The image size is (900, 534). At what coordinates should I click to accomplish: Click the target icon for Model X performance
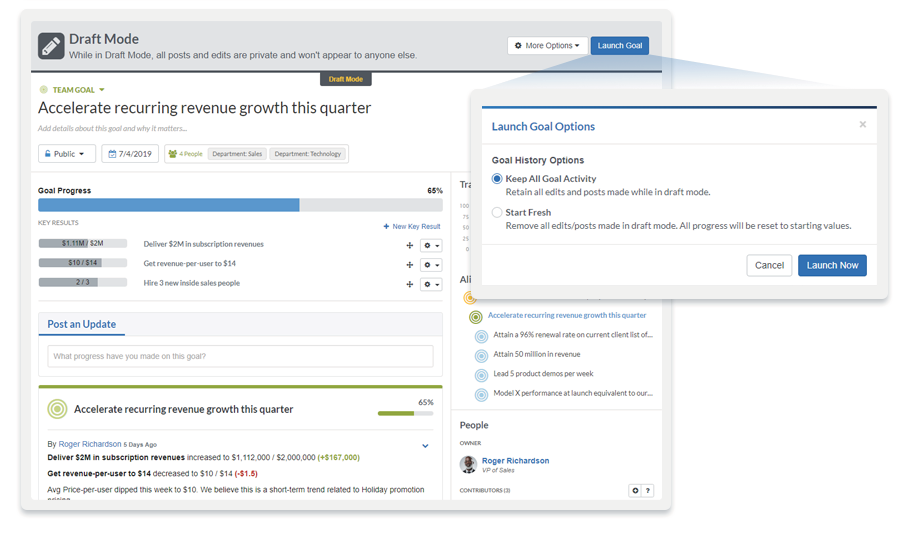click(x=482, y=395)
